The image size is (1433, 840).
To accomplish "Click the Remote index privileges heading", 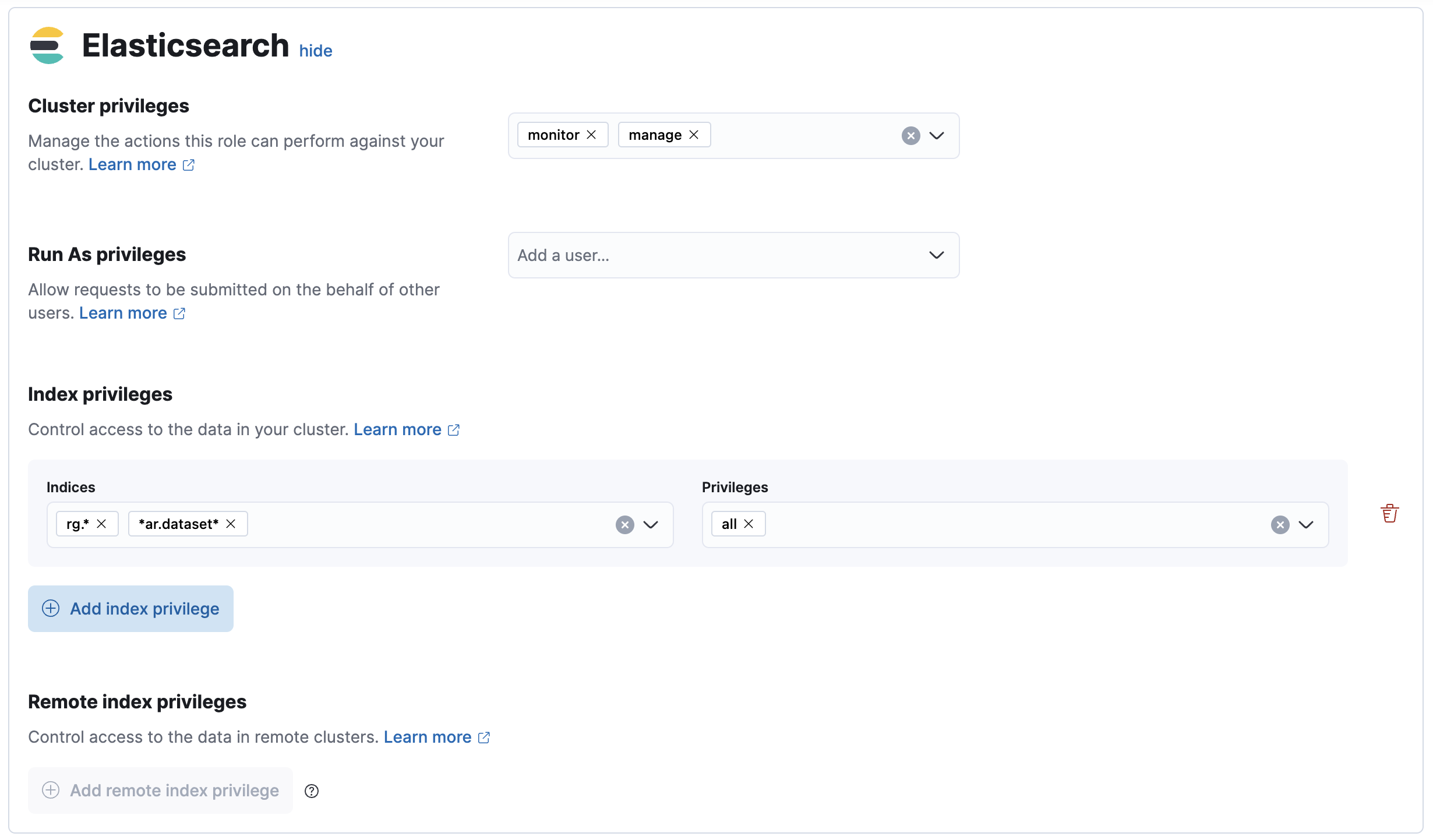I will pyautogui.click(x=137, y=702).
